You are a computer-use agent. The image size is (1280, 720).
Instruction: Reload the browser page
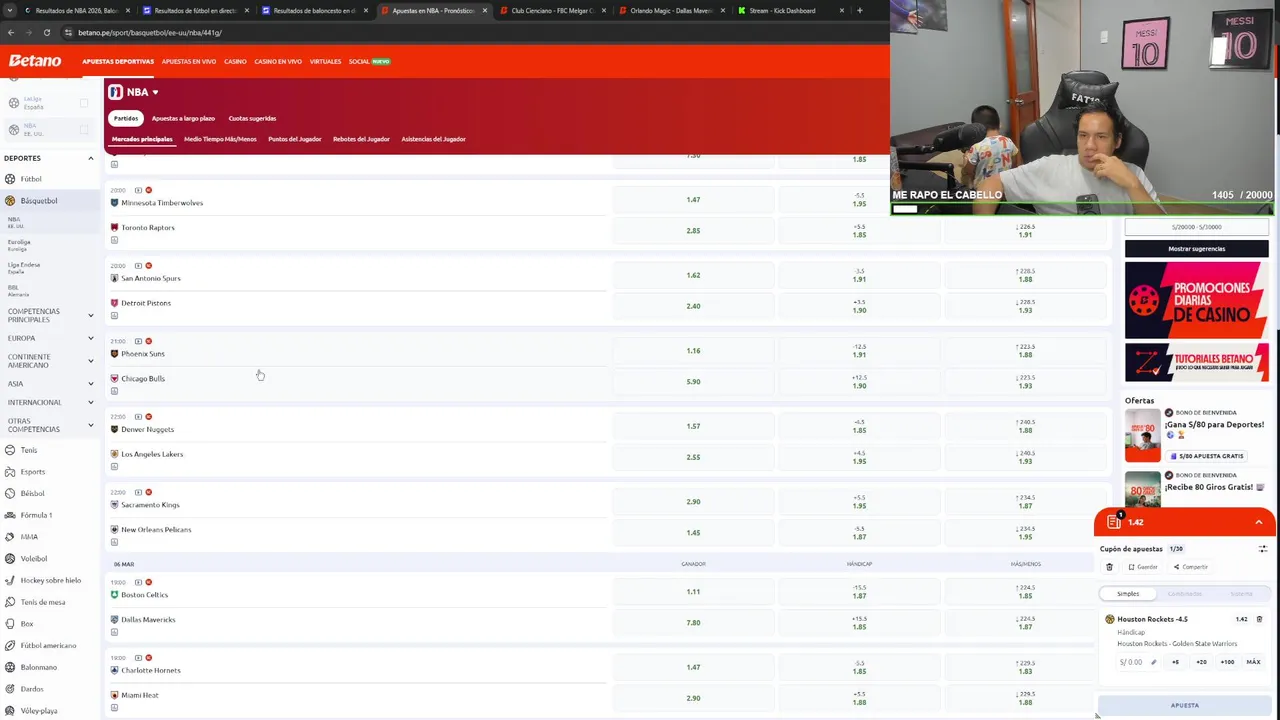point(46,32)
